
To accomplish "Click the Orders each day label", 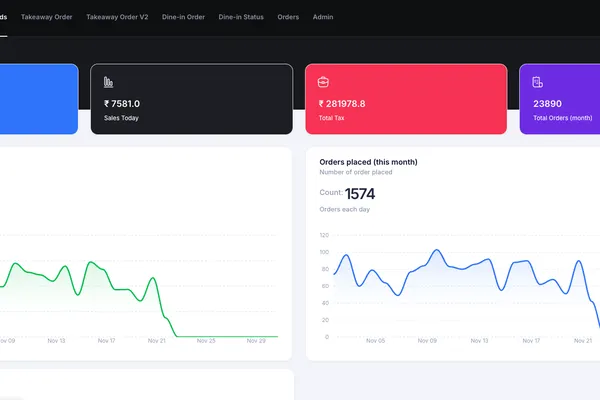I will coord(345,209).
